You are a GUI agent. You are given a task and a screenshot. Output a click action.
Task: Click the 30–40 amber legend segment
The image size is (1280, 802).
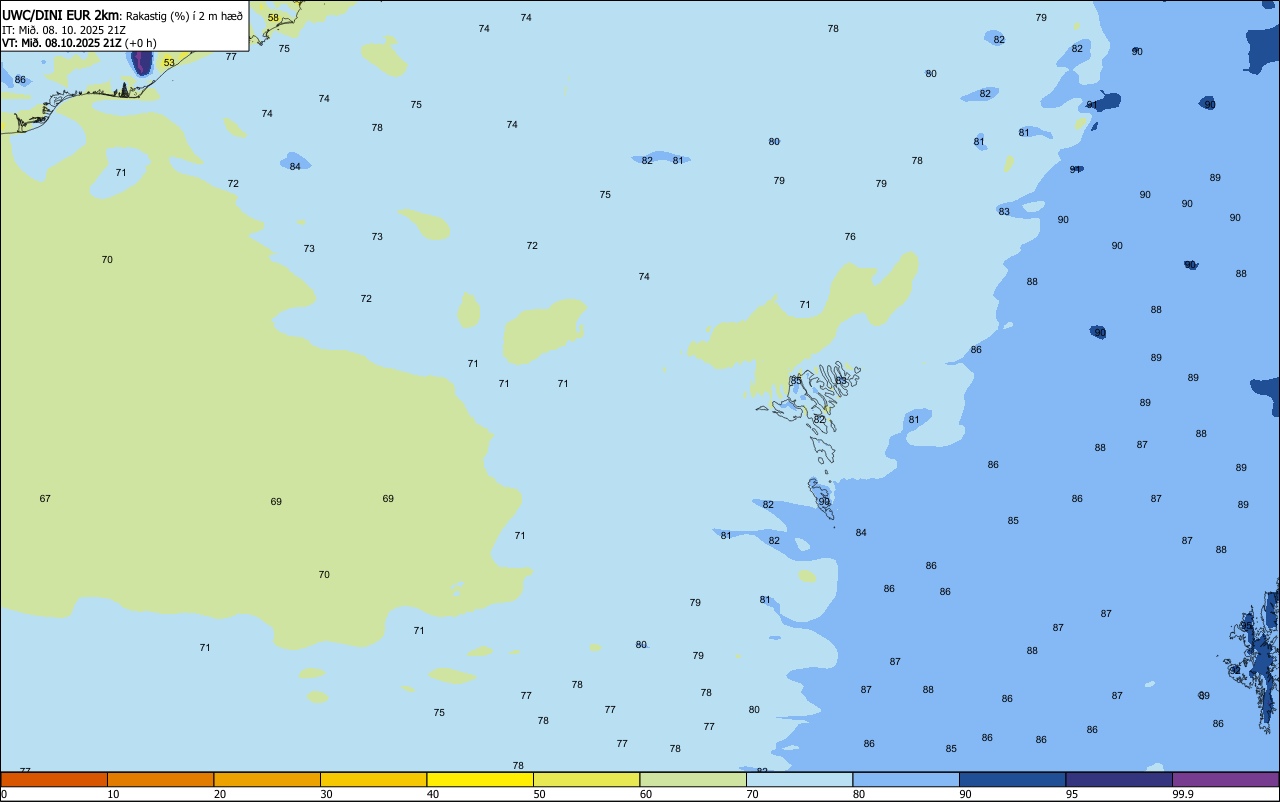point(373,779)
